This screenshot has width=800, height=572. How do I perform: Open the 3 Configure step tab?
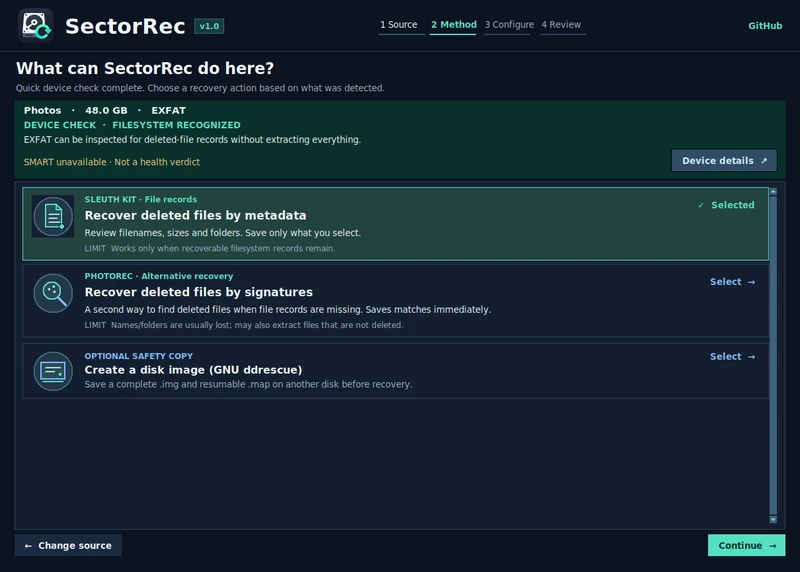509,26
